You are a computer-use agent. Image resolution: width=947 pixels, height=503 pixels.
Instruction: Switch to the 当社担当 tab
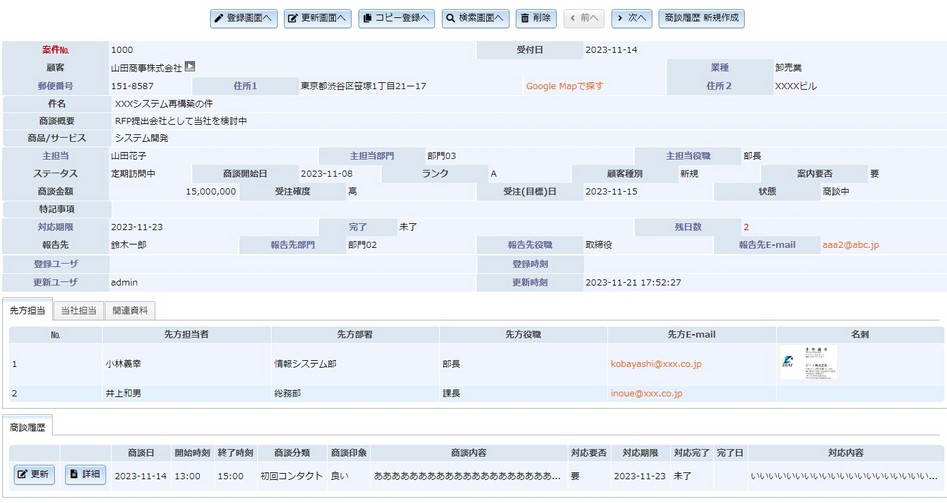tap(77, 311)
